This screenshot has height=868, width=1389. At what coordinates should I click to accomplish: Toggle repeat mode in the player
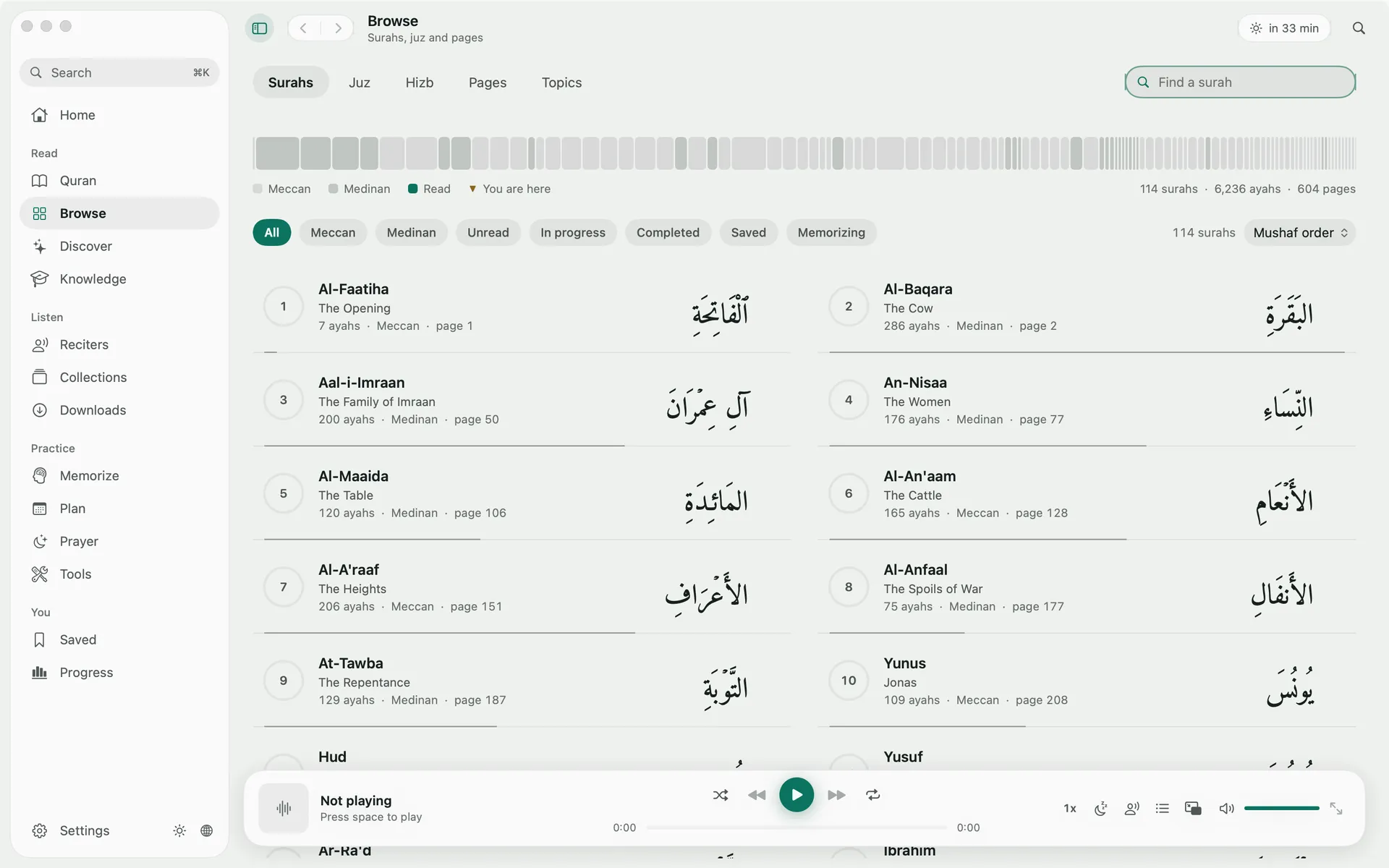(x=873, y=795)
